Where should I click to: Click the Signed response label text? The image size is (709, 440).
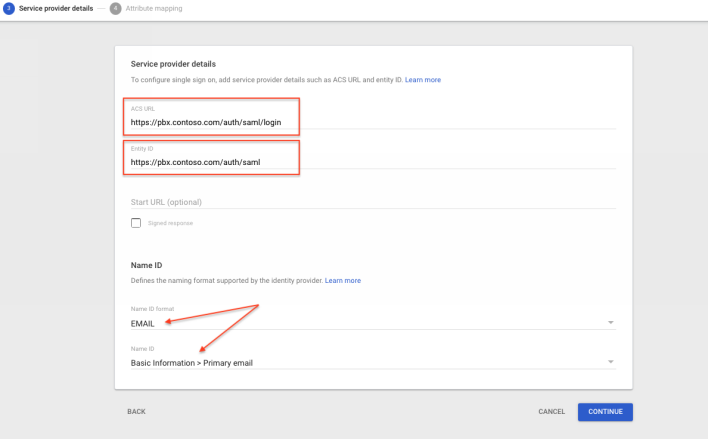pos(170,223)
